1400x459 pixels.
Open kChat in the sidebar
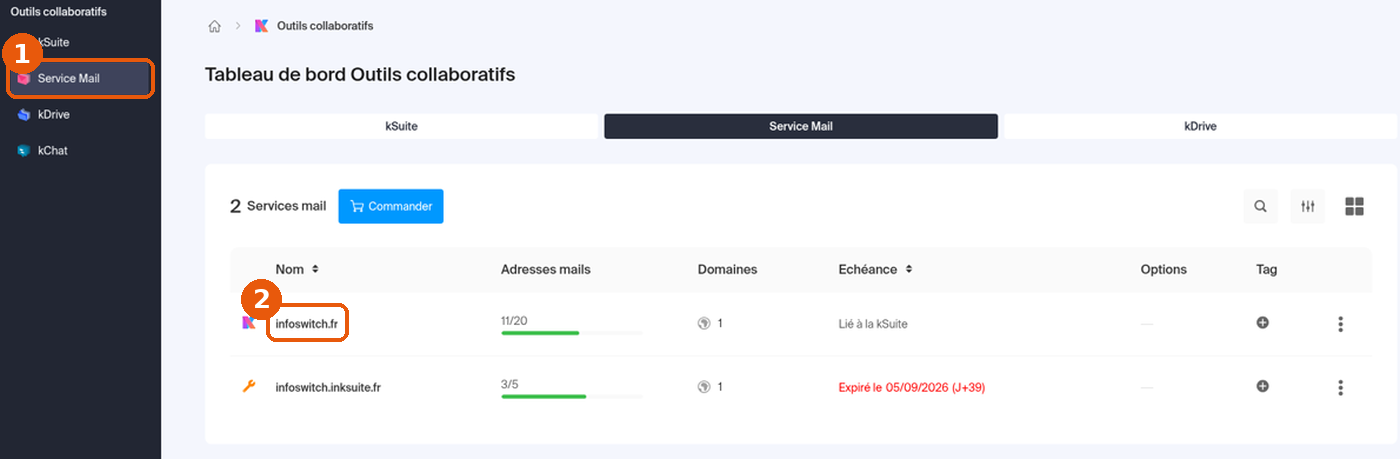point(52,151)
